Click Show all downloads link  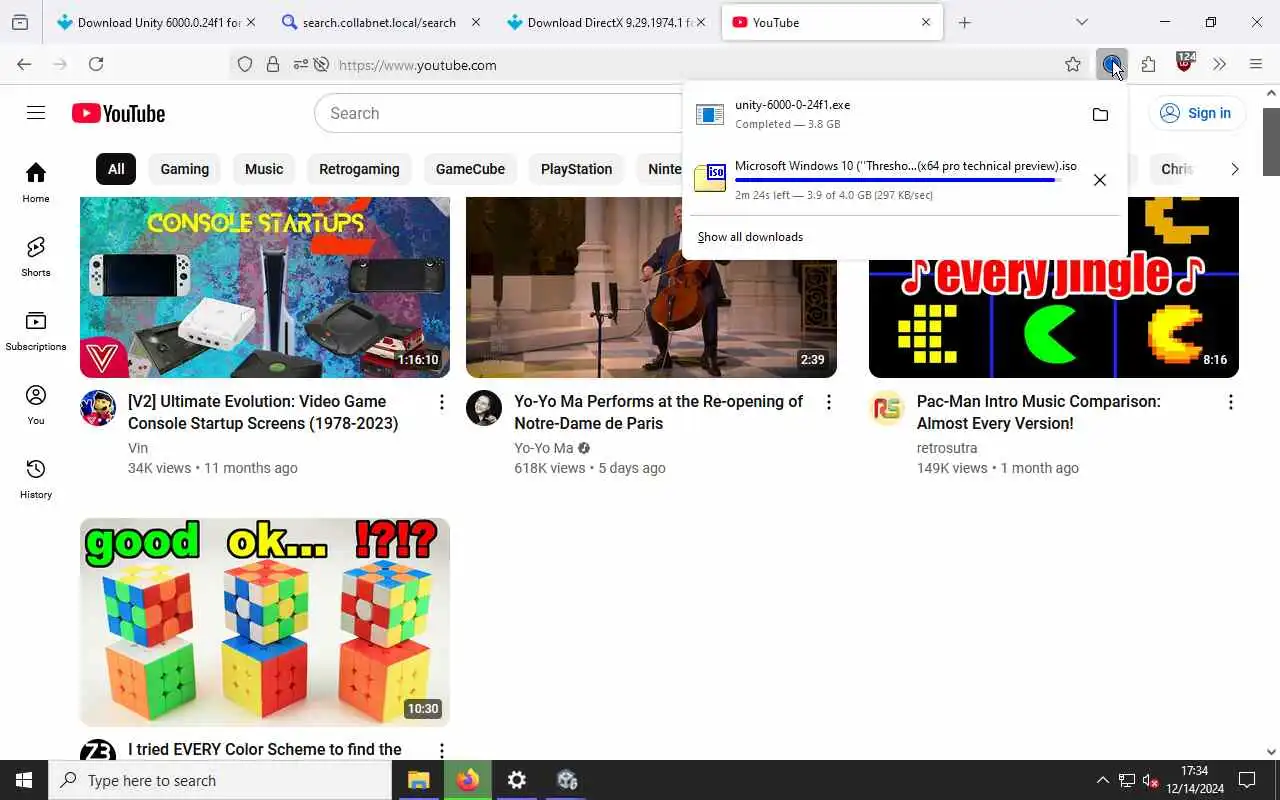pos(750,237)
